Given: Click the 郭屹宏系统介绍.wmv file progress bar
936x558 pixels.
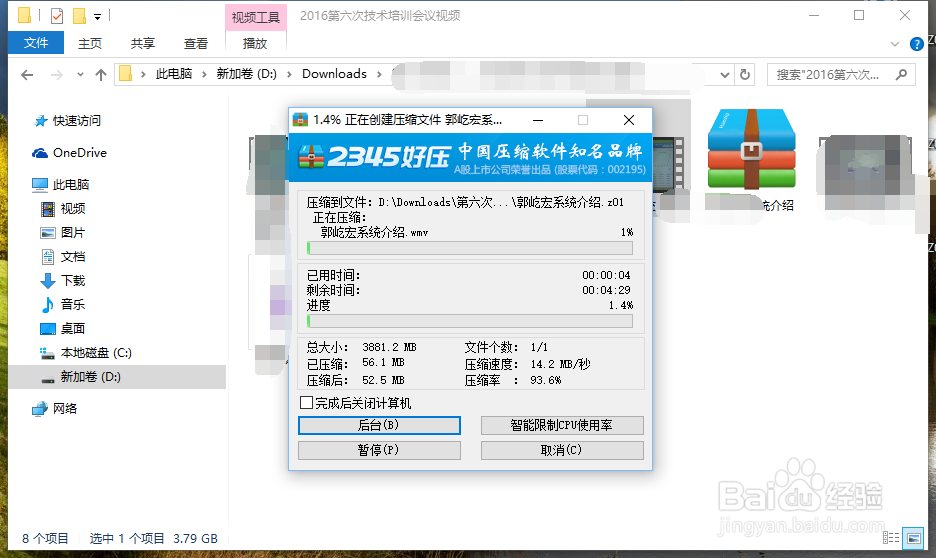Looking at the screenshot, I should coord(470,248).
